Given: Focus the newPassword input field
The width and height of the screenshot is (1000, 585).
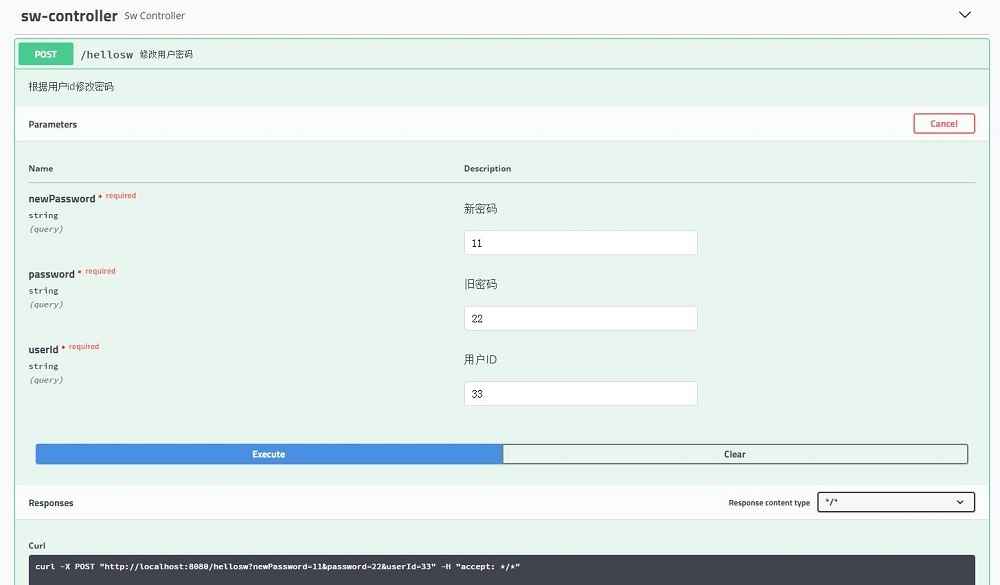Looking at the screenshot, I should 580,243.
